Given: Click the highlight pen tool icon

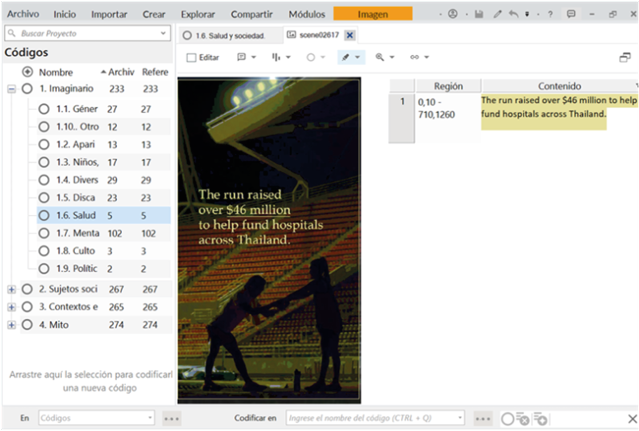Looking at the screenshot, I should [345, 58].
